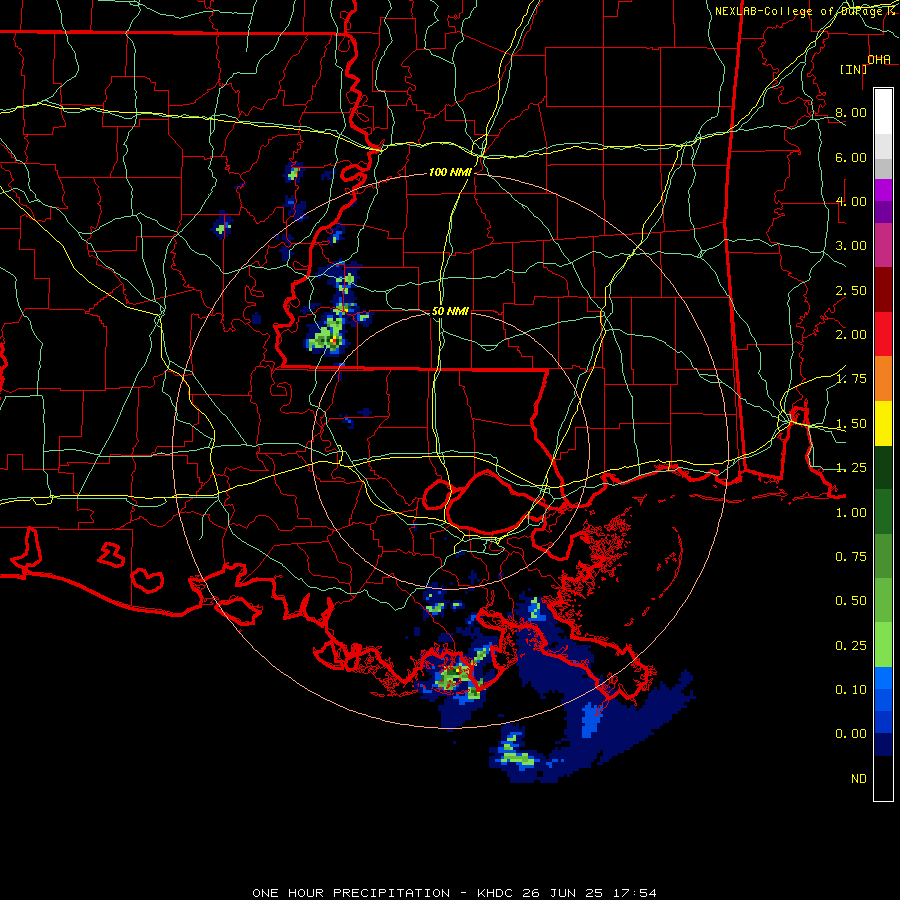Click the 1.25 legend value
This screenshot has width=900, height=900.
tap(850, 468)
